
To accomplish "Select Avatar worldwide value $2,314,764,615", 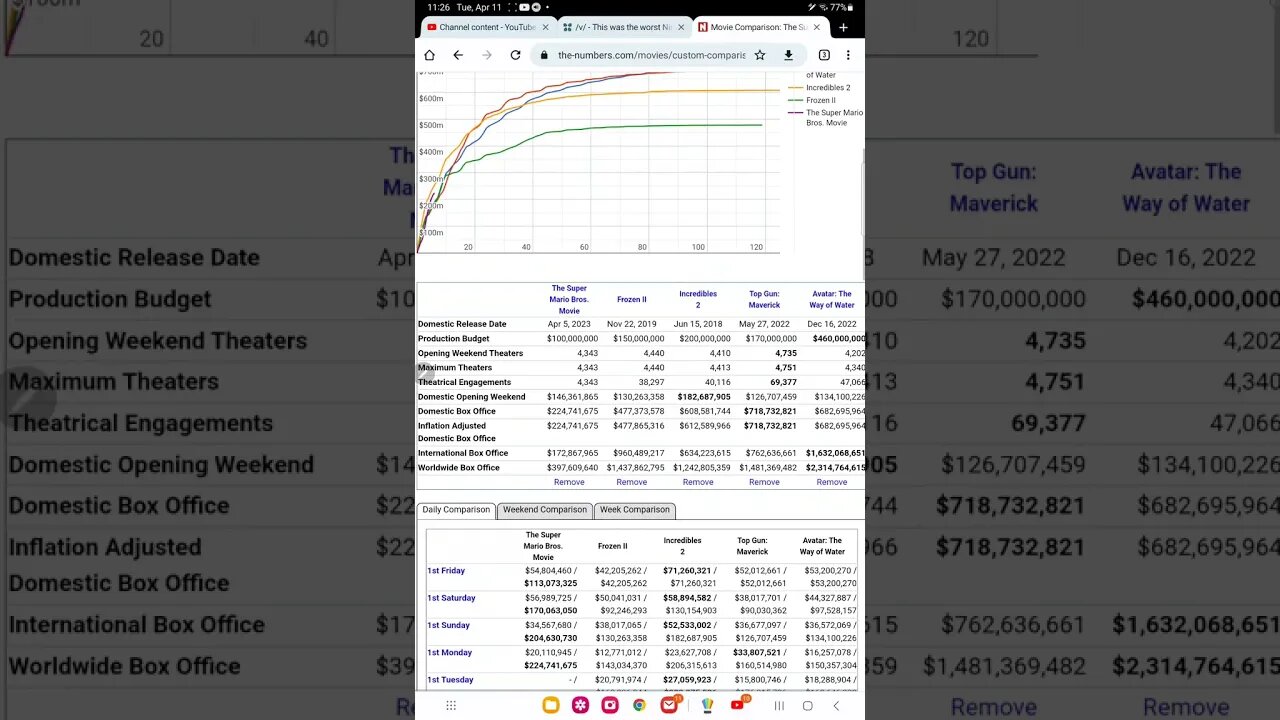I will pyautogui.click(x=835, y=468).
